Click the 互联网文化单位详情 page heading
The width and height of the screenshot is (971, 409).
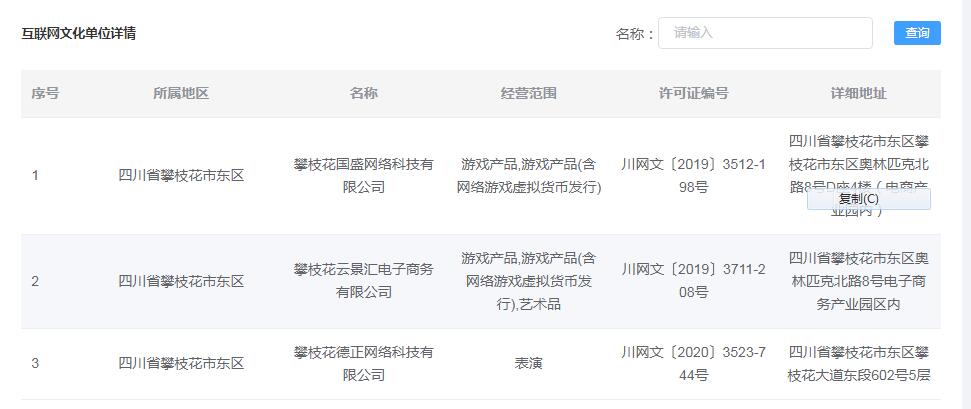click(x=79, y=33)
